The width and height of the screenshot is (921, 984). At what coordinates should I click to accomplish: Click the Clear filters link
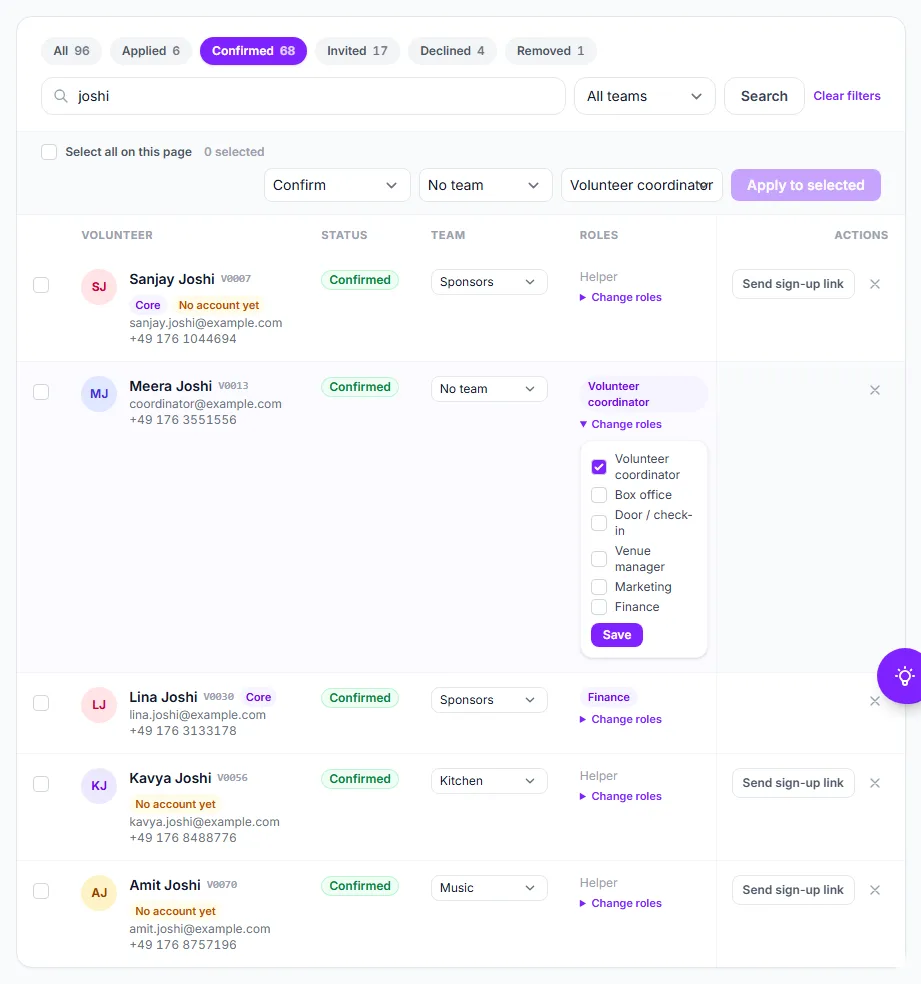point(847,96)
